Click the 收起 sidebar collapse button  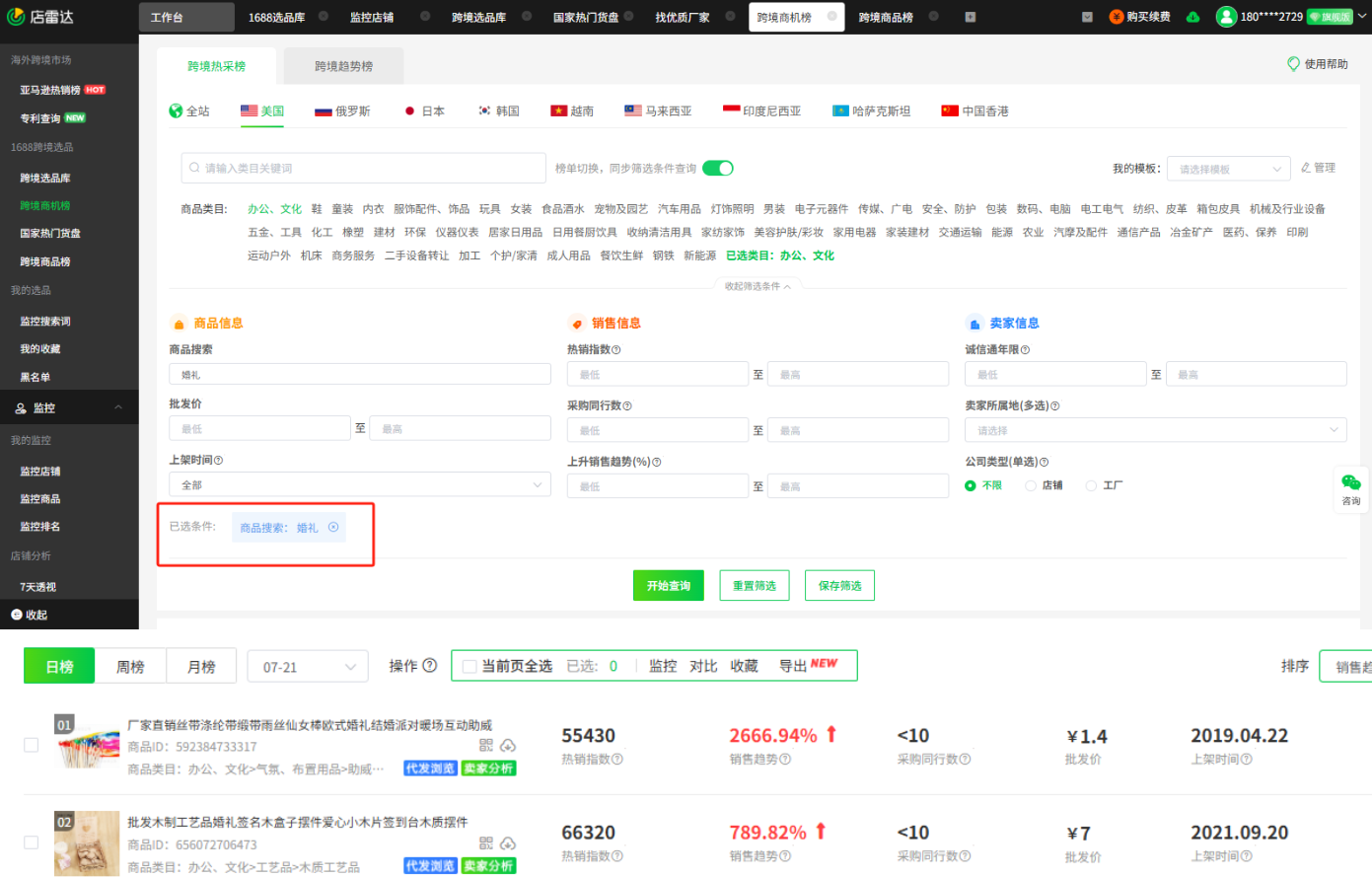29,615
